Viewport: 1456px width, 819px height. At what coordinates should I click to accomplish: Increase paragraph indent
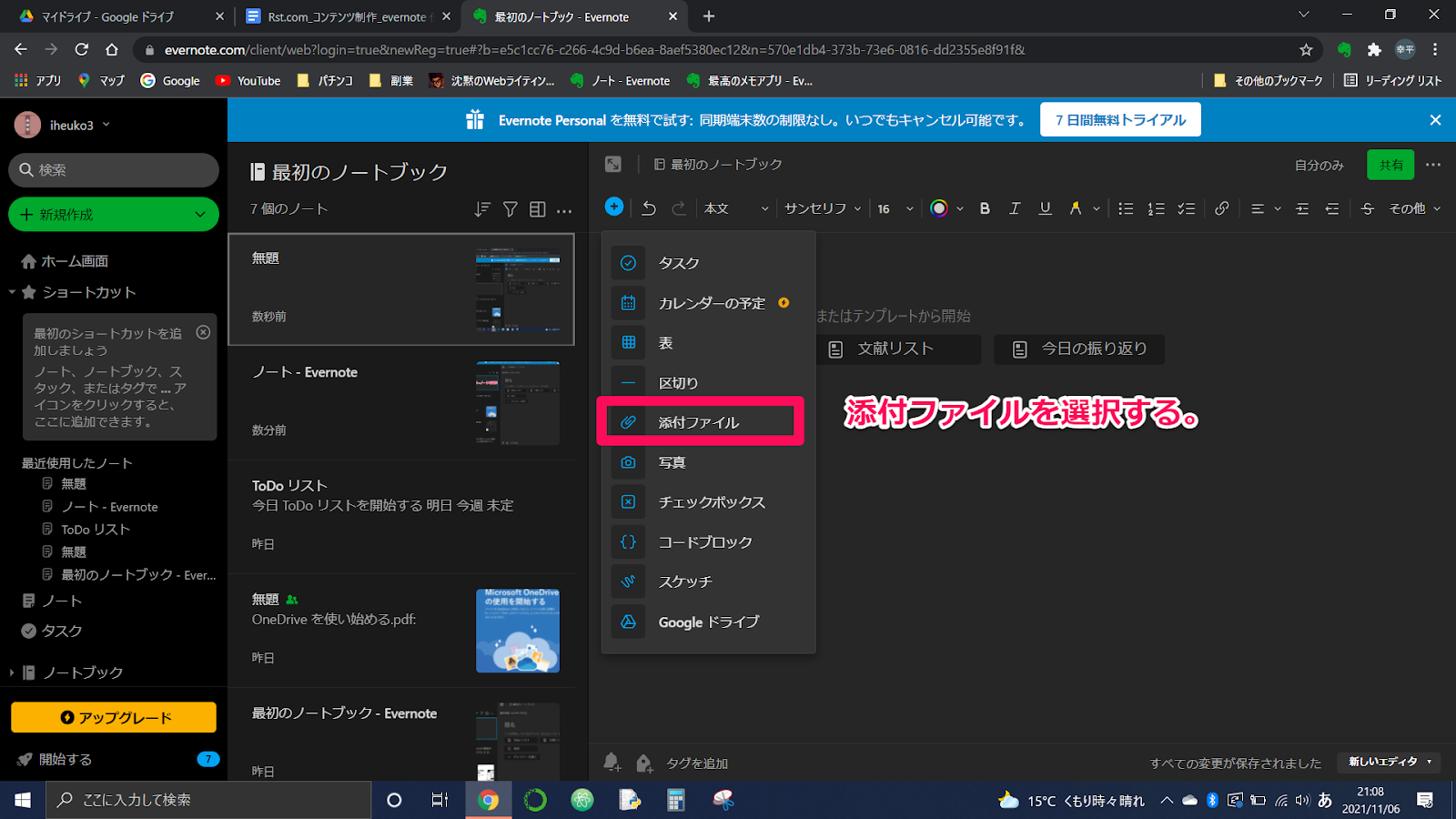click(x=1302, y=208)
